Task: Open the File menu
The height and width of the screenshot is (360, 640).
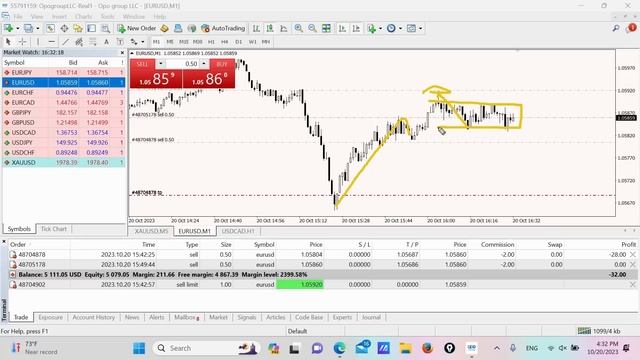Action: click(x=18, y=17)
